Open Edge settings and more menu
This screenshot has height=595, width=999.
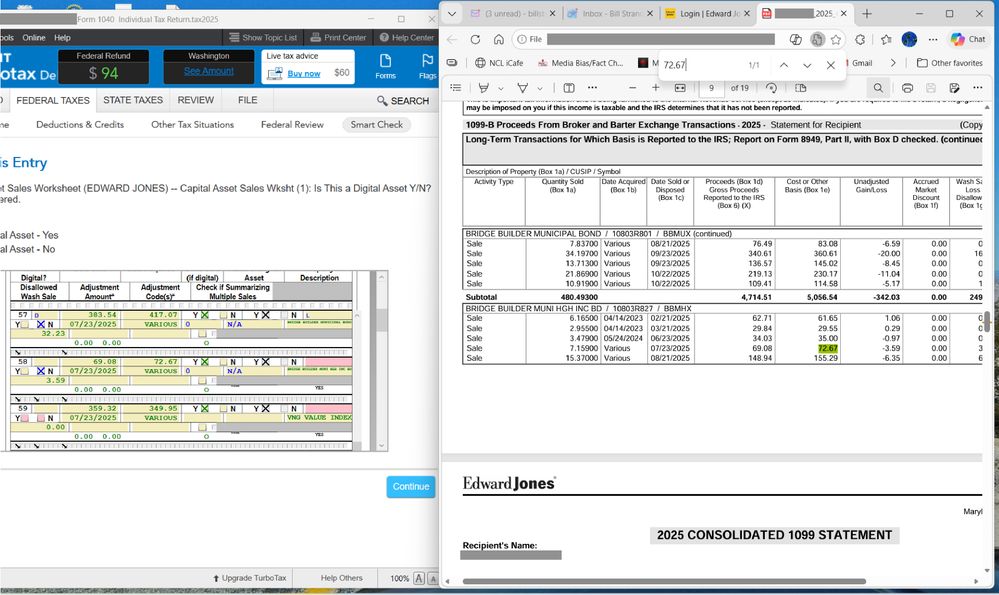[x=933, y=39]
